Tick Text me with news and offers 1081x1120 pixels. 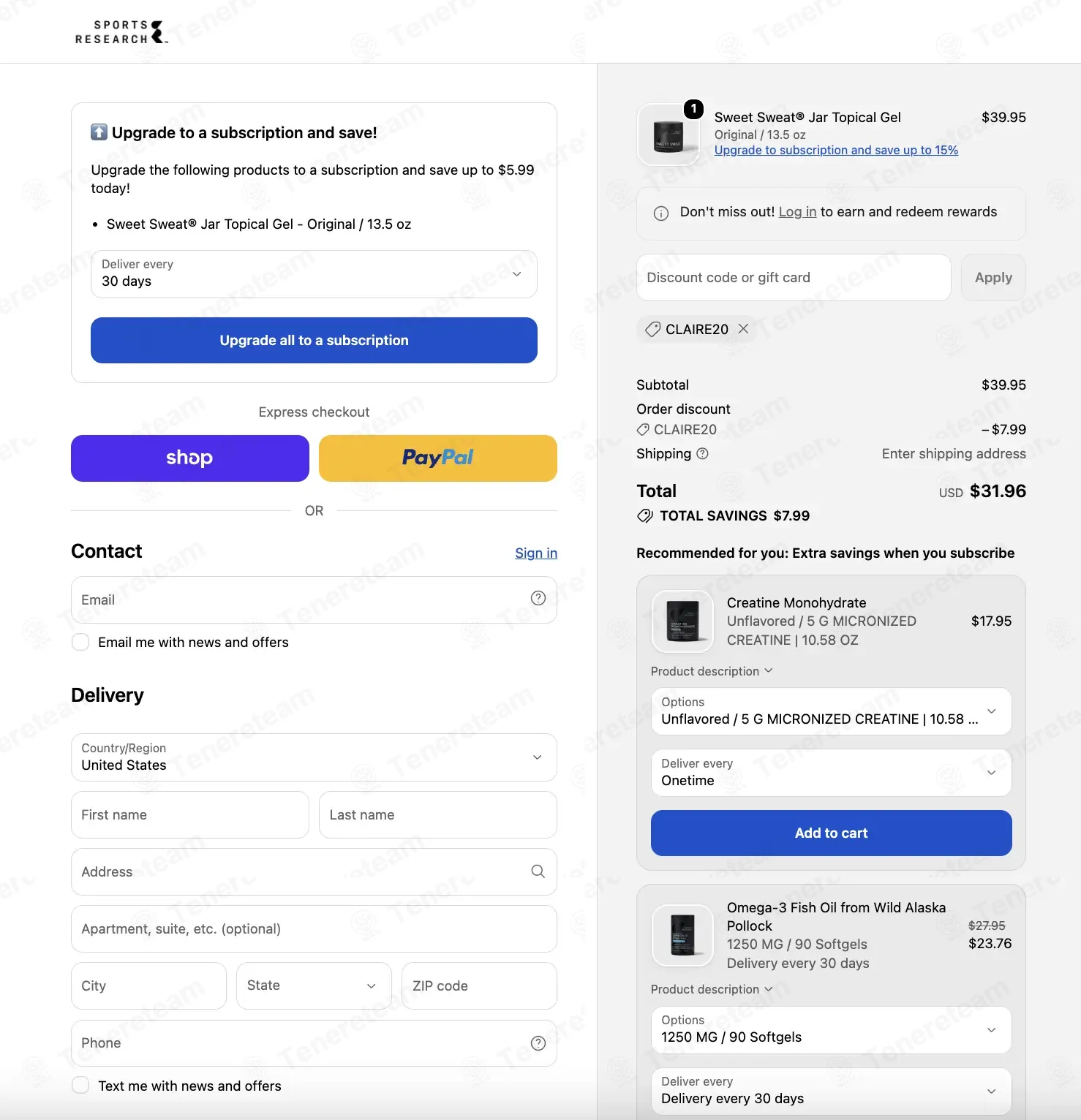[80, 1086]
